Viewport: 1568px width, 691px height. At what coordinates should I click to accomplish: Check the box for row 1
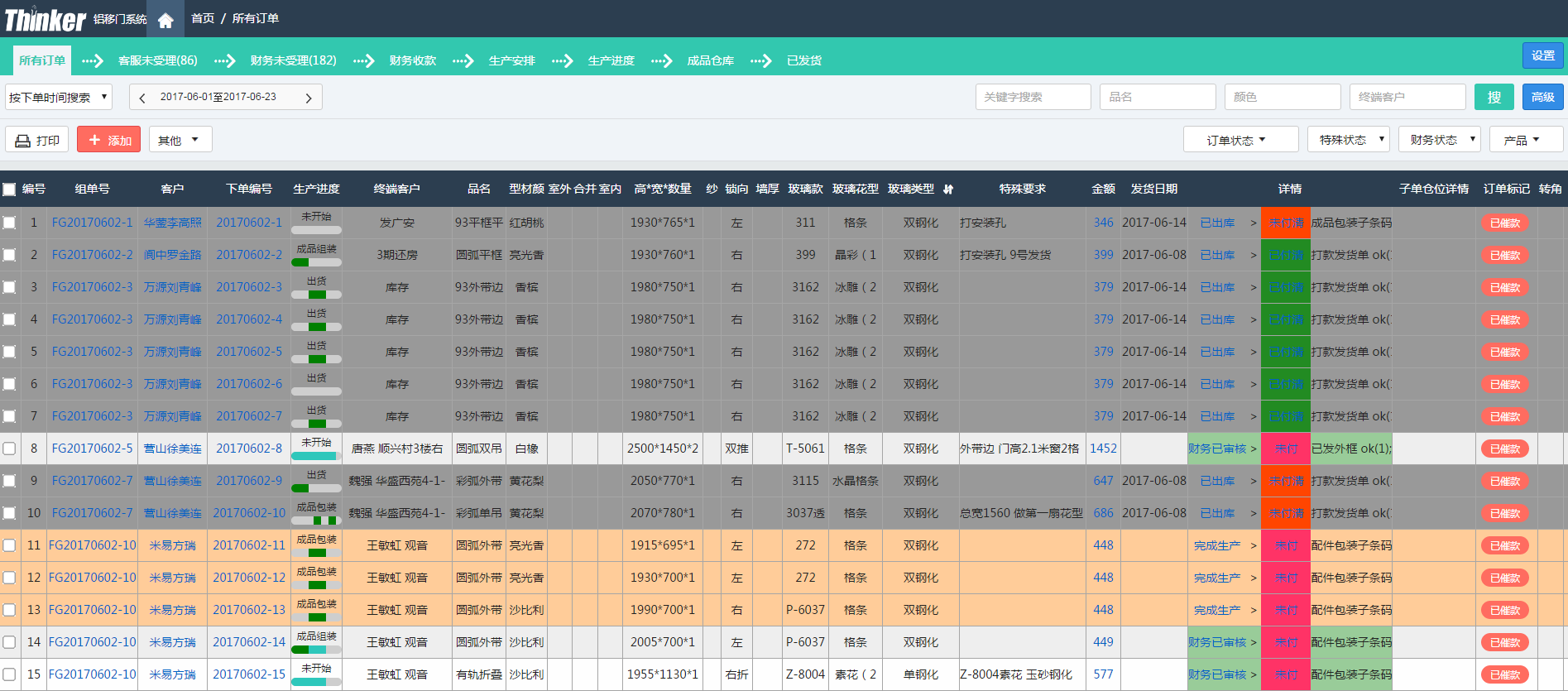pos(9,223)
